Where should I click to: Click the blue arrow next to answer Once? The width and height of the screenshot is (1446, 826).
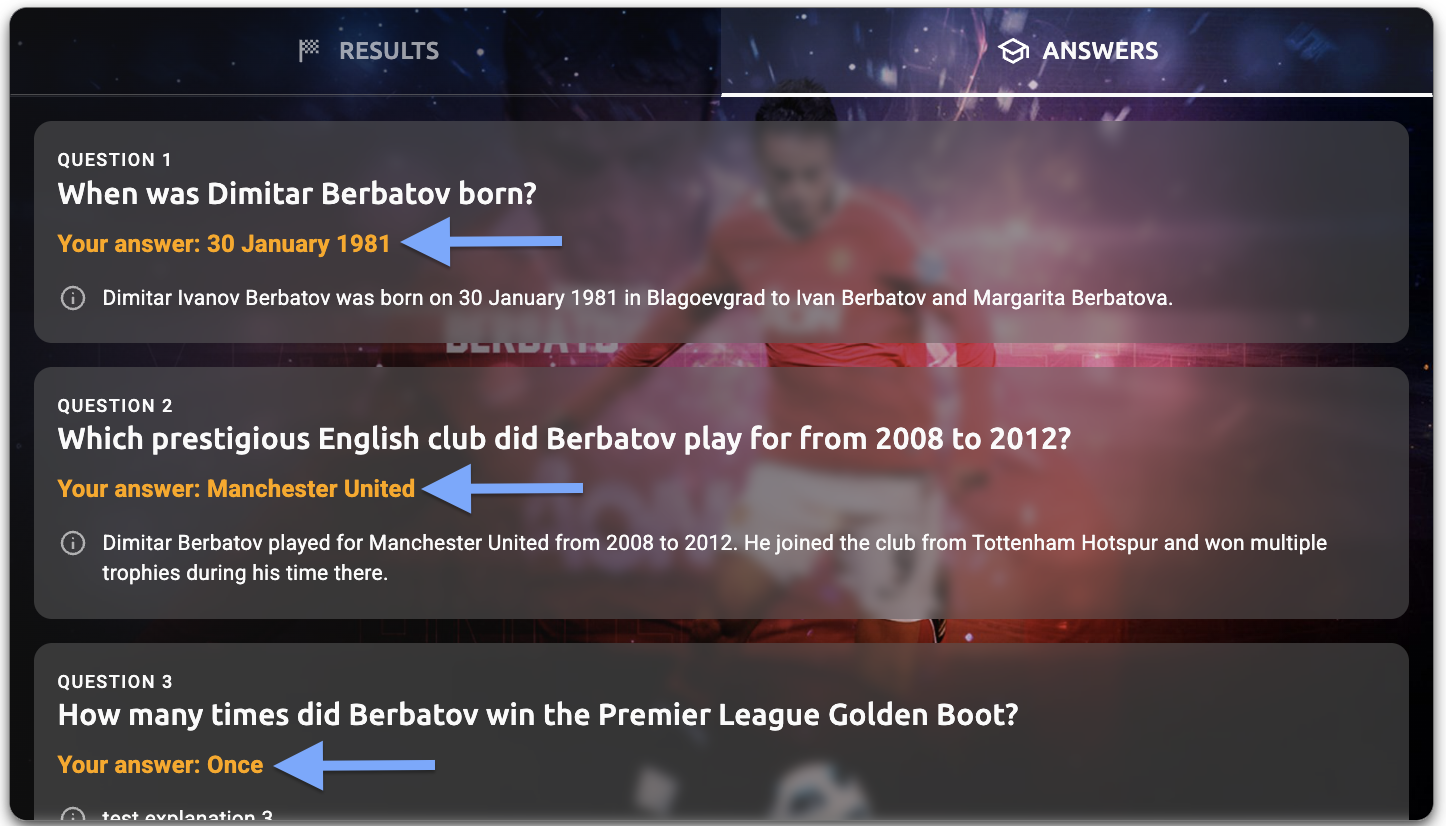point(355,765)
